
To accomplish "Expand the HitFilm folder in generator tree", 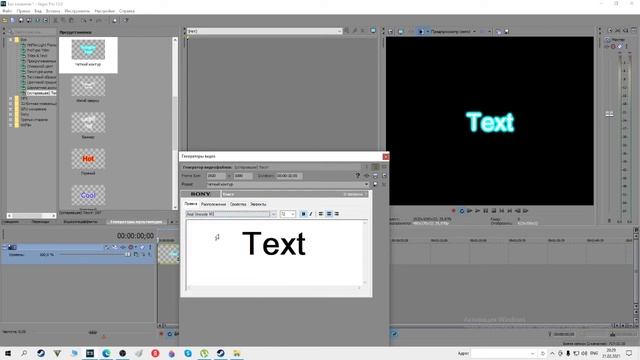I will (11, 125).
